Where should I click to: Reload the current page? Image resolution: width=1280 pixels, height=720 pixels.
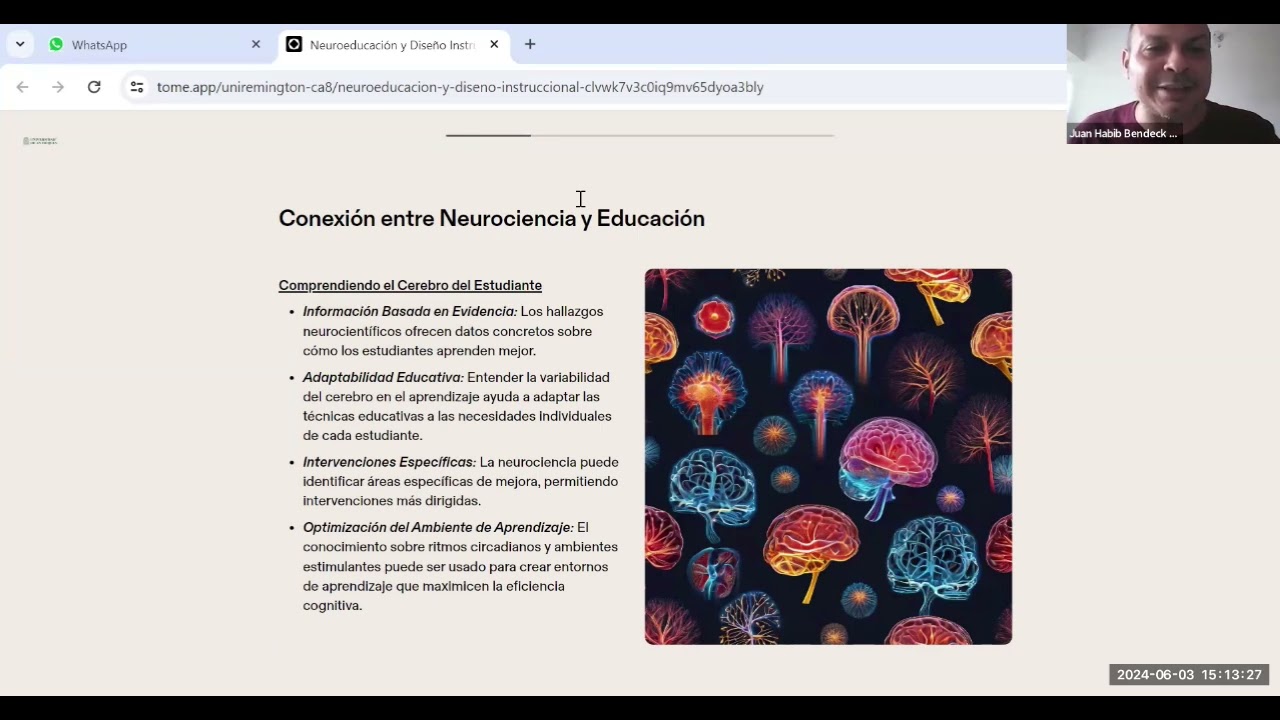94,87
